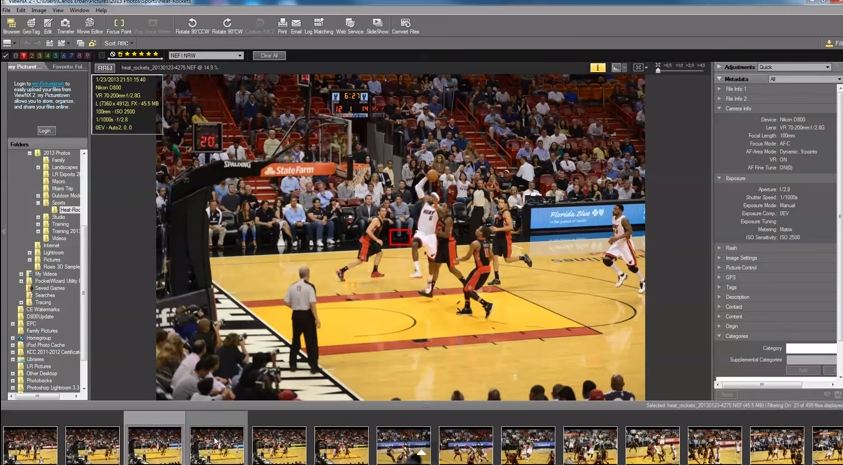Open the Image menu
Screen dimensions: 843x465
39,10
